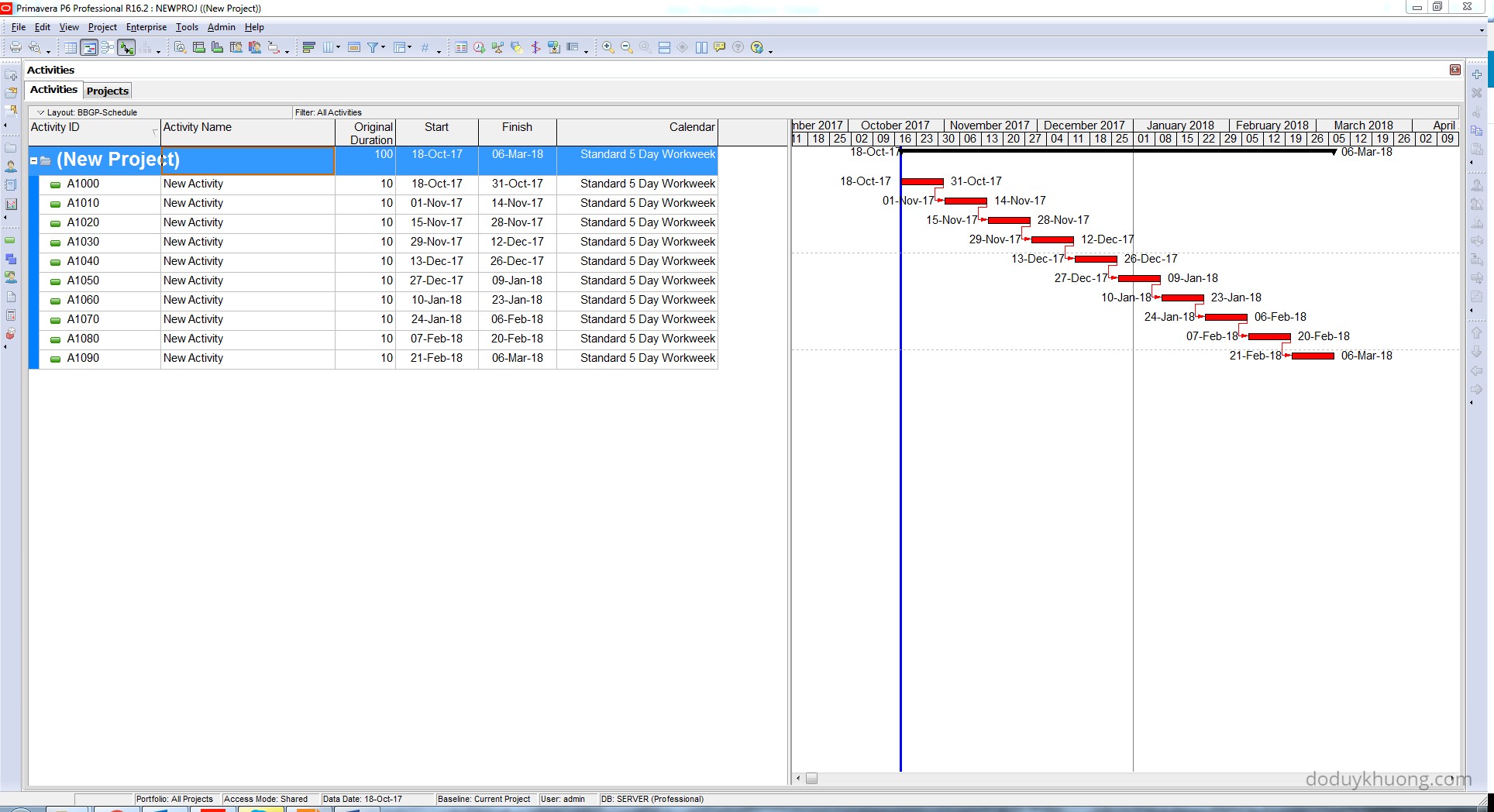Open the Layout BBGP-Schedule dropdown
This screenshot has height=812, width=1494.
[41, 112]
